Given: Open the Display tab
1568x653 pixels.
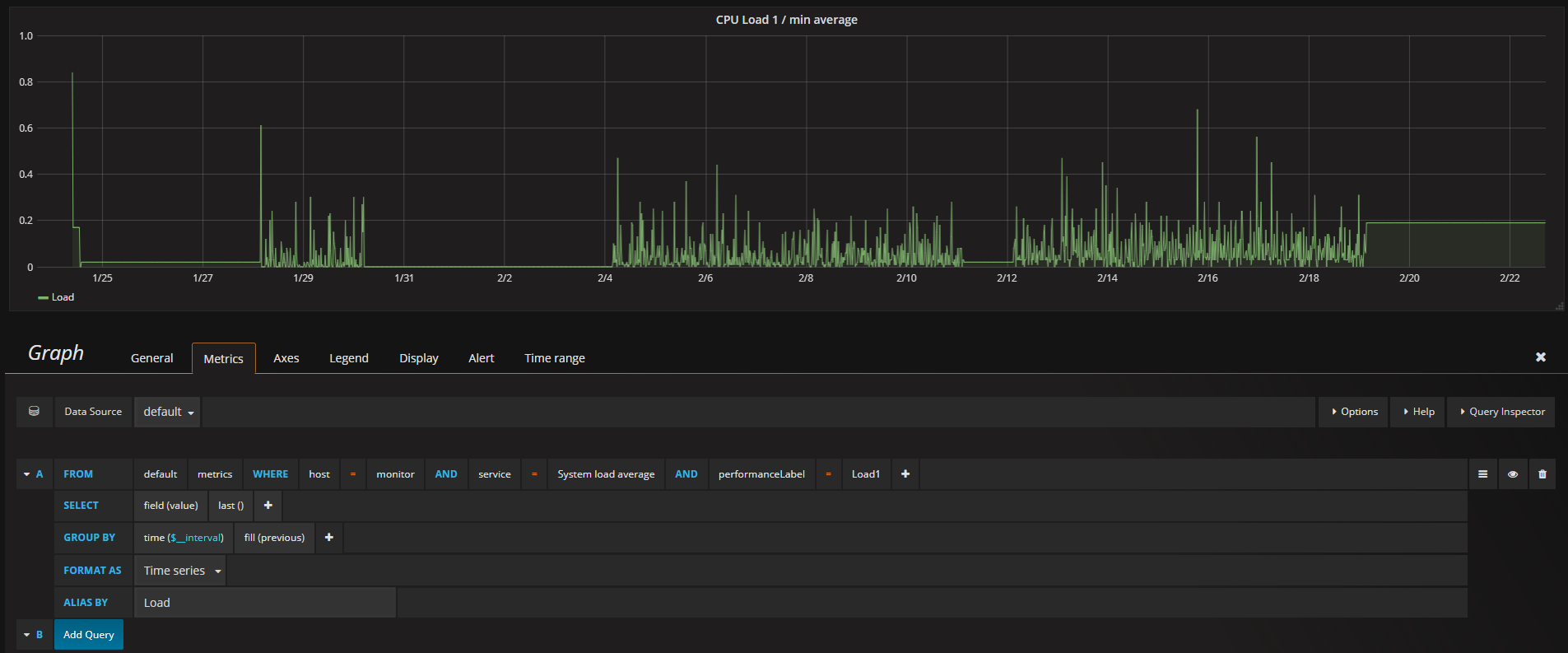Looking at the screenshot, I should tap(419, 358).
